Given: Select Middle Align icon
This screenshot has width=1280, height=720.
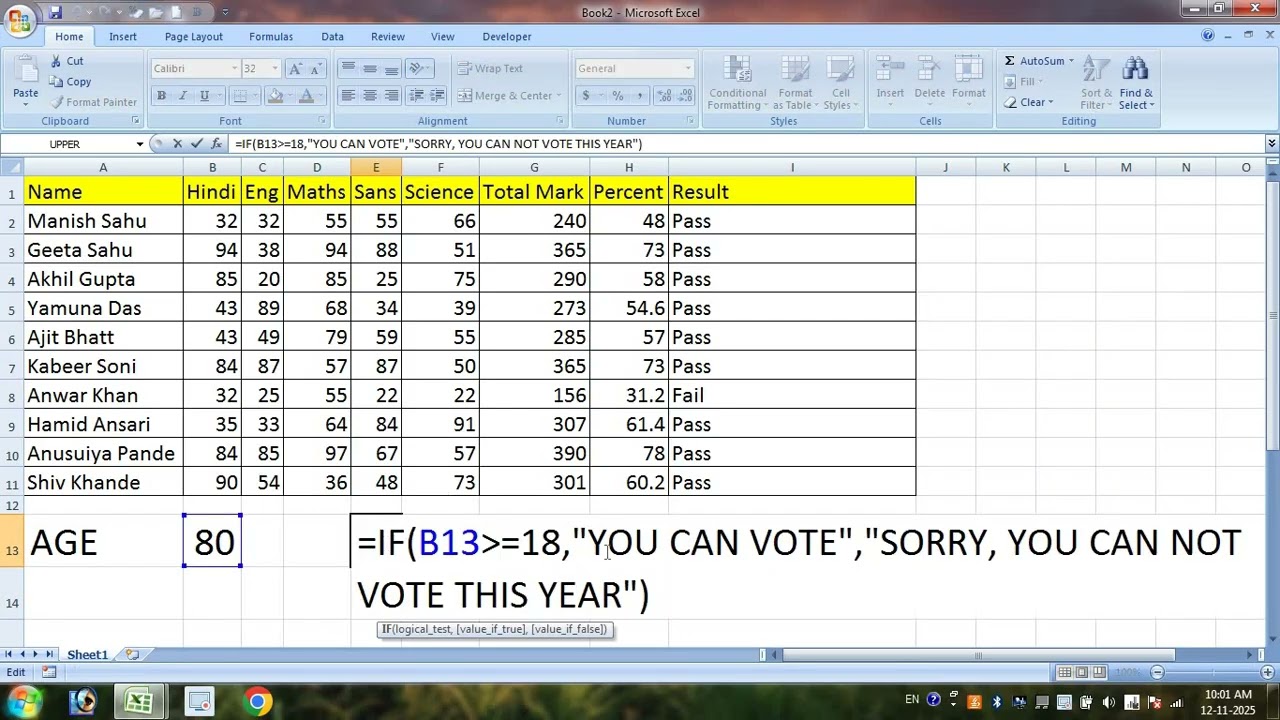Looking at the screenshot, I should point(370,69).
